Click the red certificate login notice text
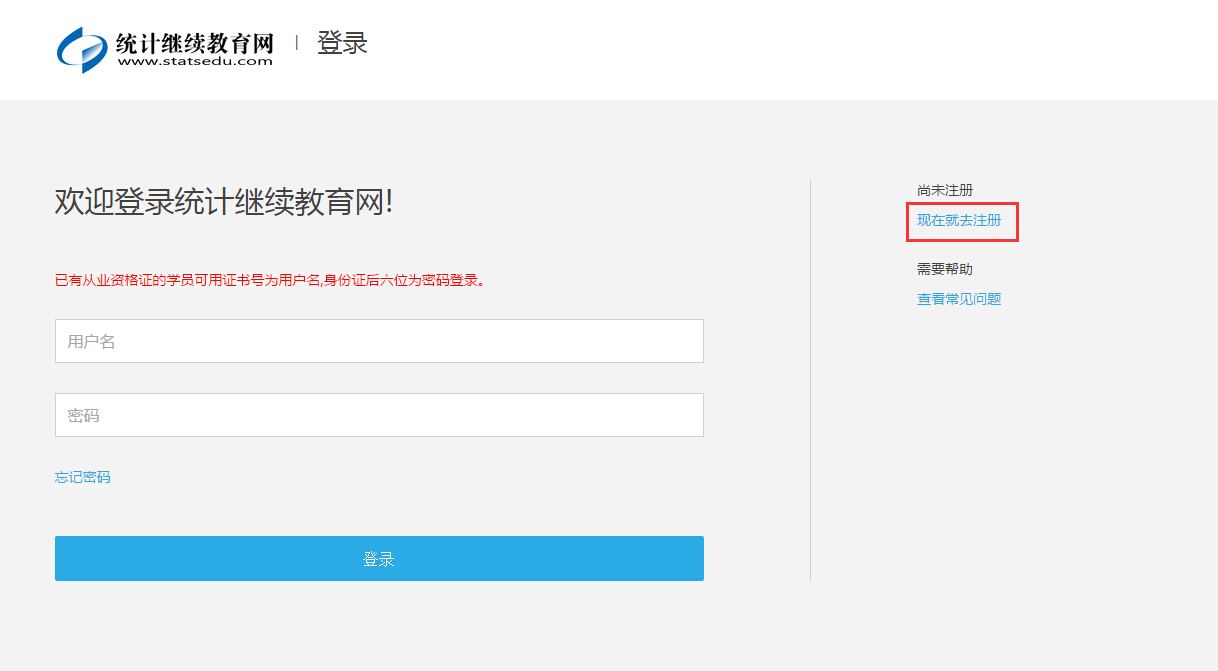 (270, 281)
